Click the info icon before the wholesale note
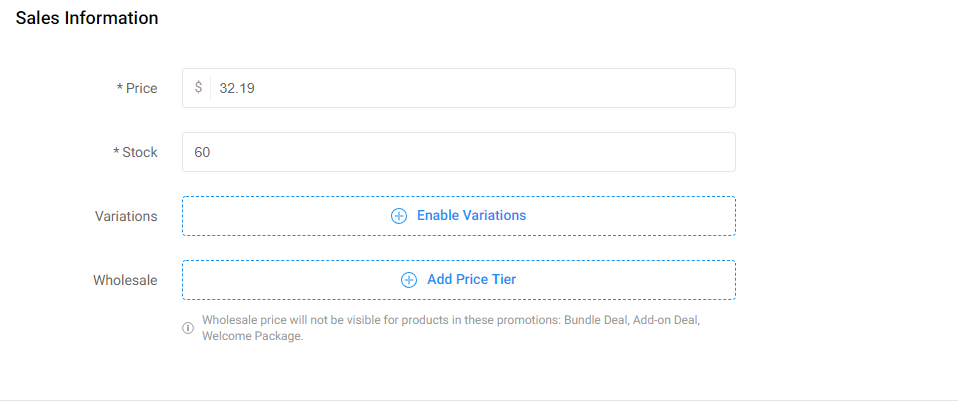Viewport: 958px width, 401px height. click(x=188, y=328)
